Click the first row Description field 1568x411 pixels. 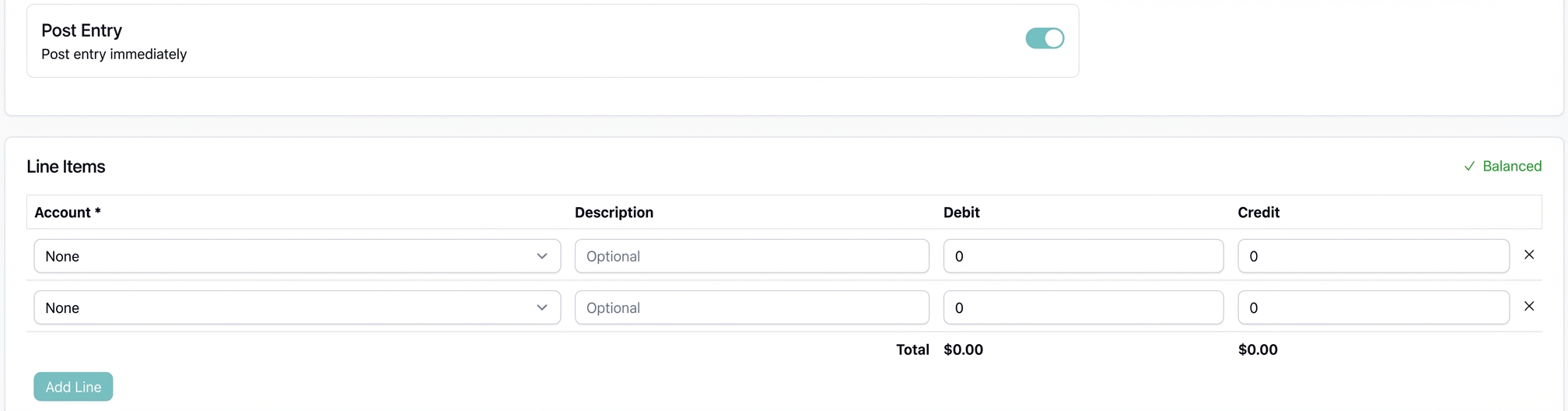pos(751,256)
